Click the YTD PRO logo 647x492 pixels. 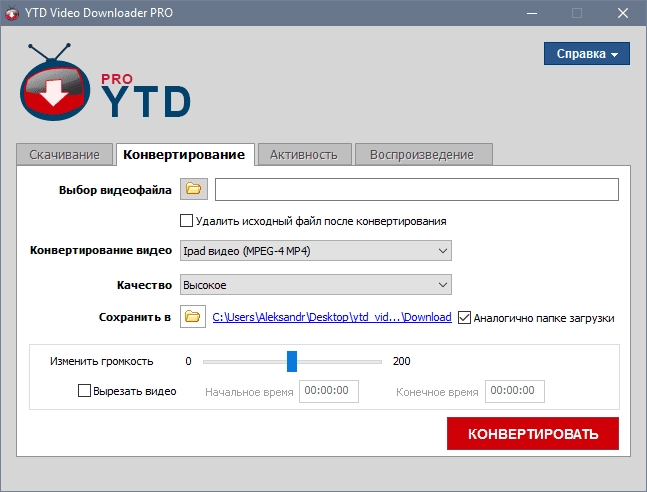[105, 82]
